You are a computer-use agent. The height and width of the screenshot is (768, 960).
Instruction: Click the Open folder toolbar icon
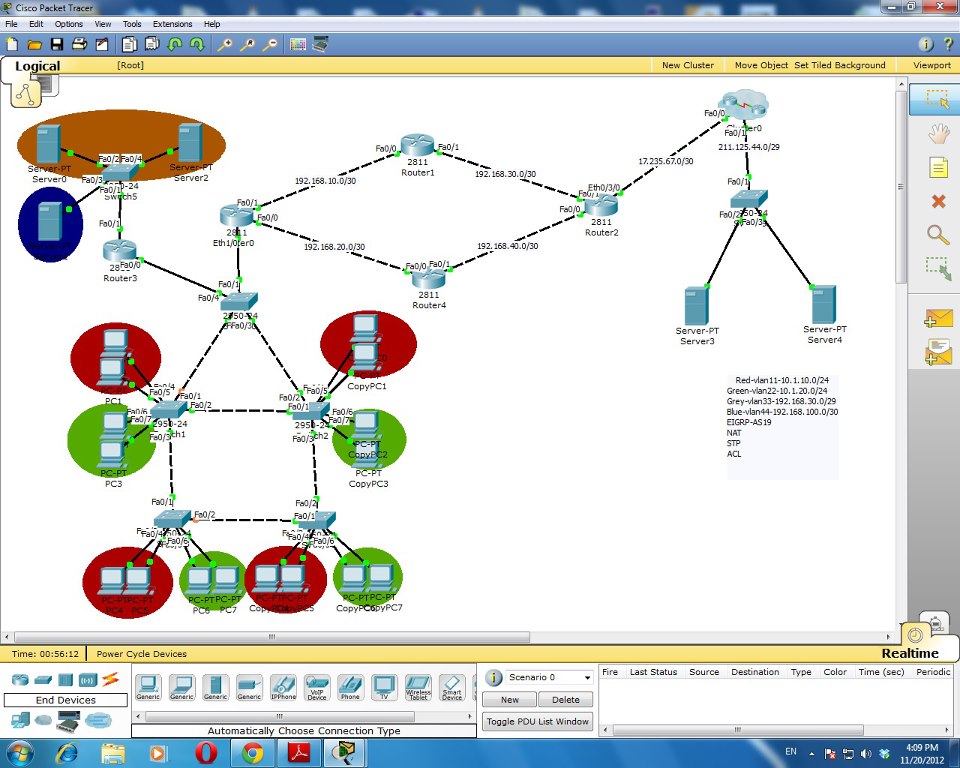coord(34,44)
